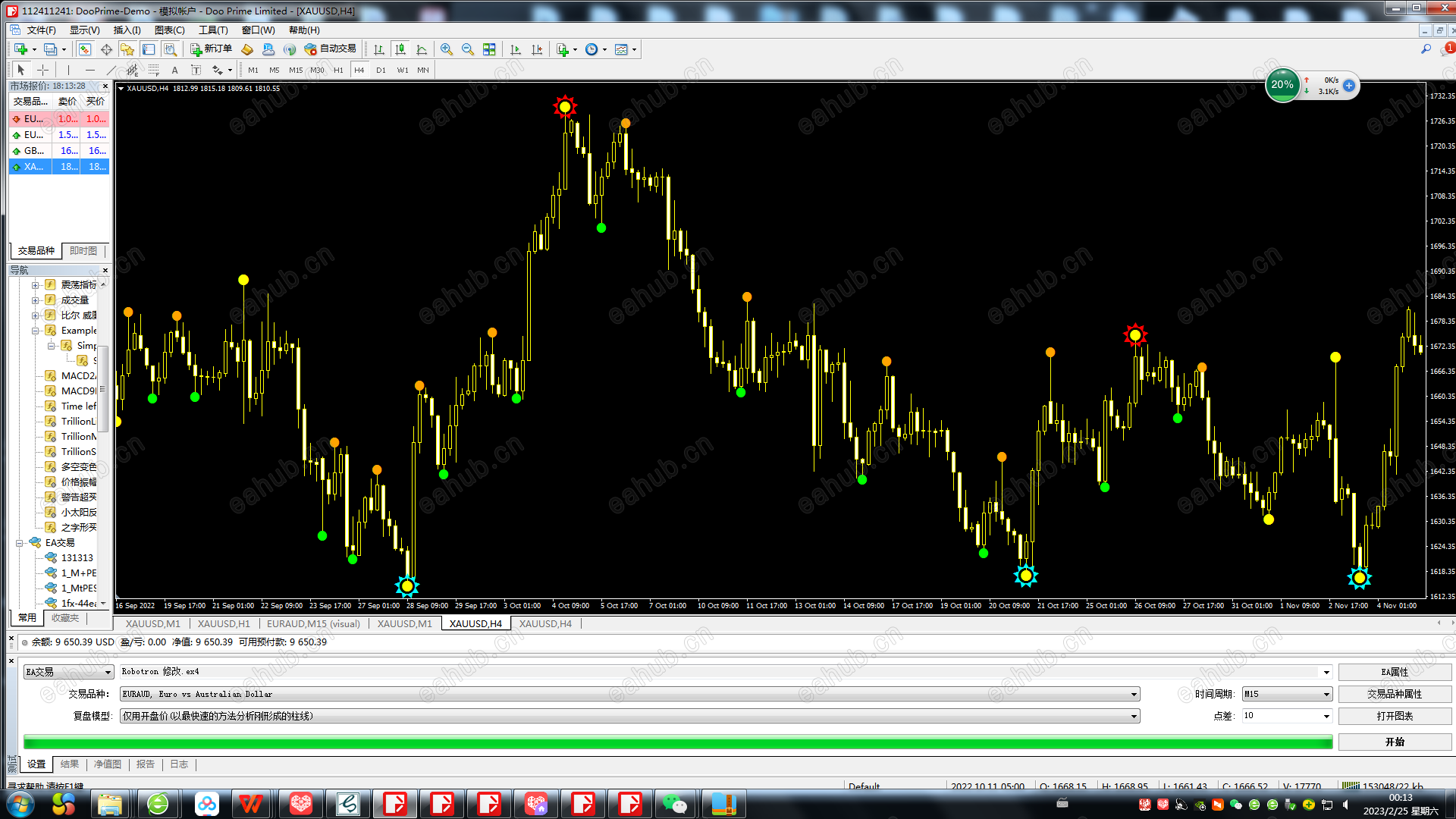The image size is (1456, 819).
Task: Switch to 即时图 tick chart tab
Action: [x=83, y=251]
